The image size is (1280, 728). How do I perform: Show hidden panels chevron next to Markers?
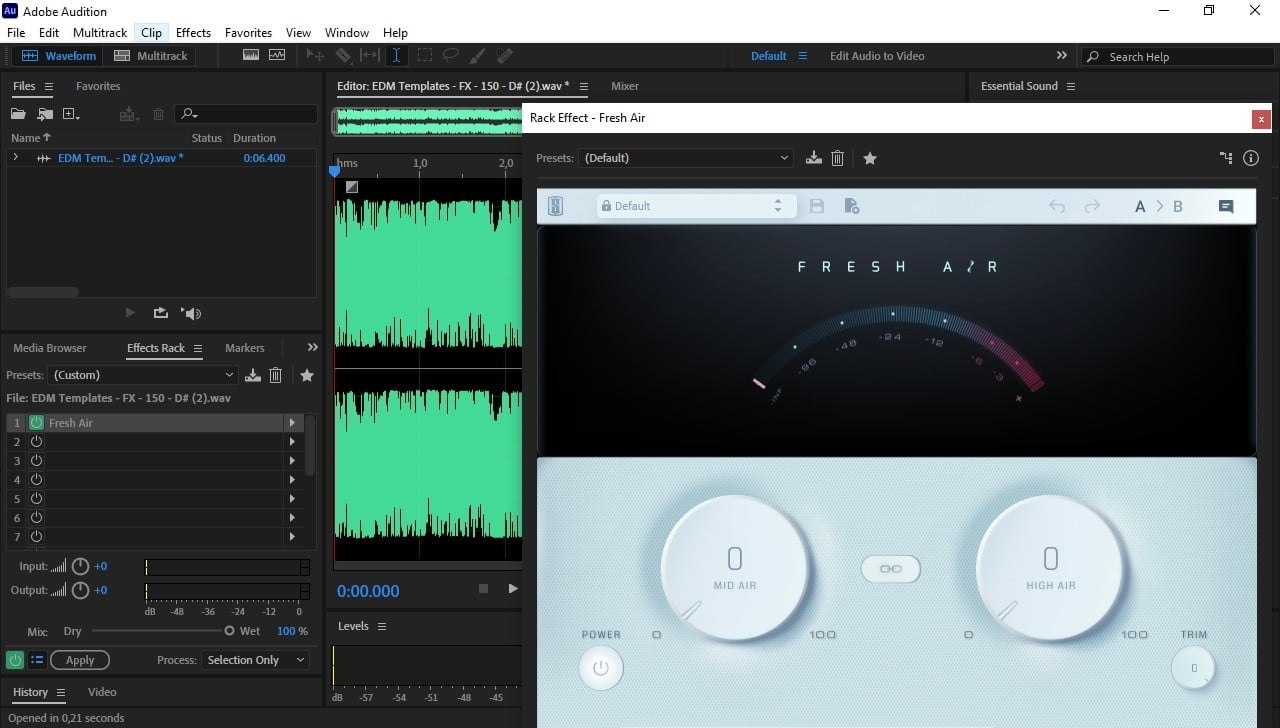point(312,348)
